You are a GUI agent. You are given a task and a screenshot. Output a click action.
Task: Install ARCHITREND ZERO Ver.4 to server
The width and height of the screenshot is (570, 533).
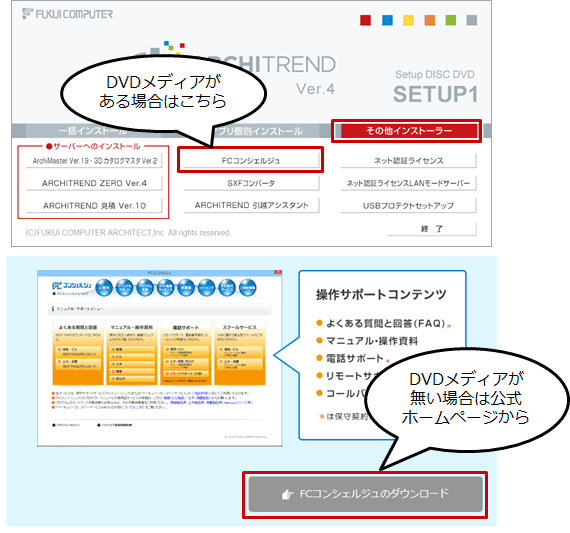coord(94,183)
